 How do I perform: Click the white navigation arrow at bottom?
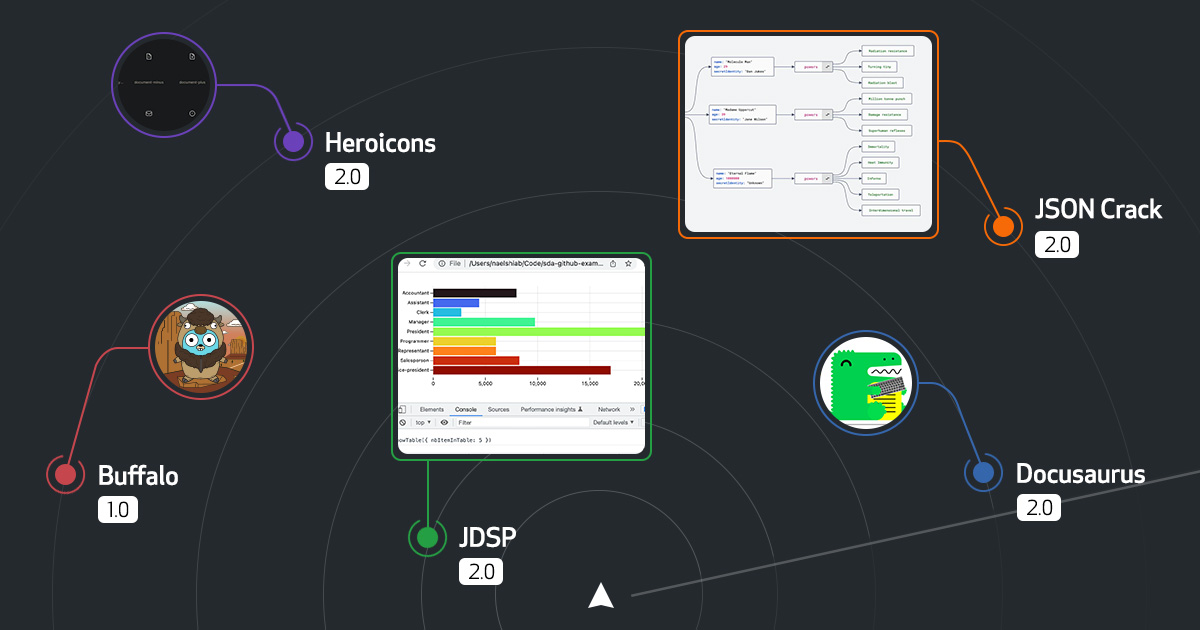pos(600,595)
